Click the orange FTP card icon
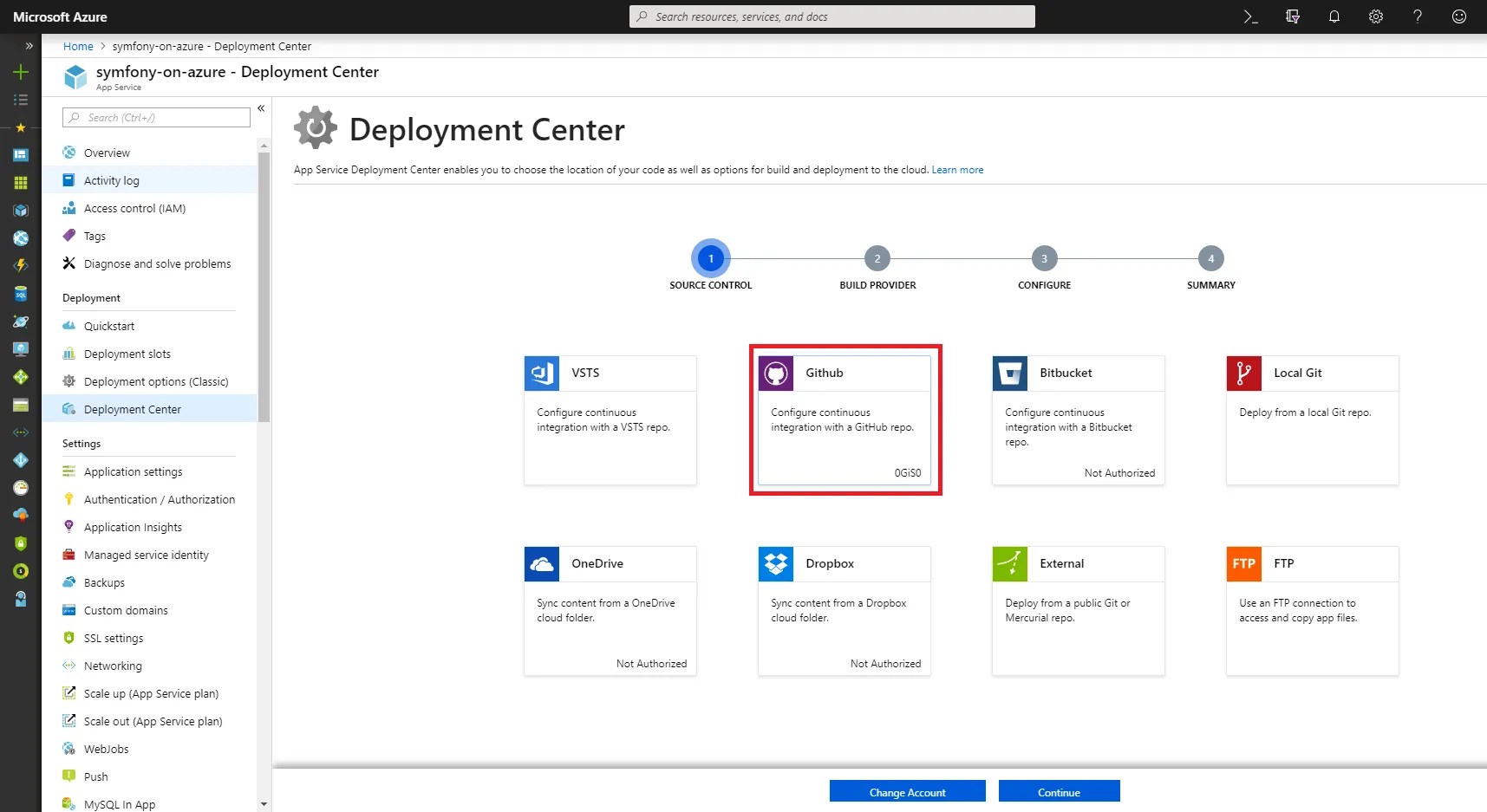The height and width of the screenshot is (812, 1487). (x=1244, y=564)
